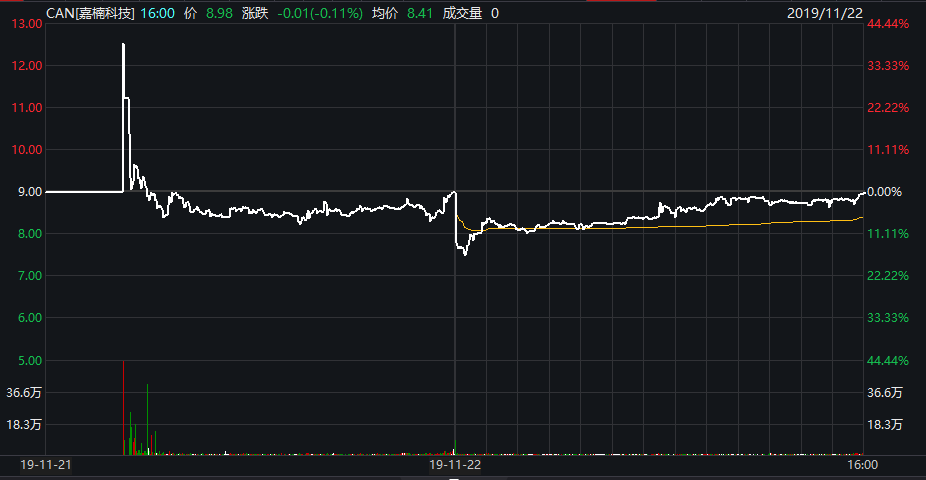Click the date 2019/11/22 at top right
The height and width of the screenshot is (480, 926).
(824, 13)
